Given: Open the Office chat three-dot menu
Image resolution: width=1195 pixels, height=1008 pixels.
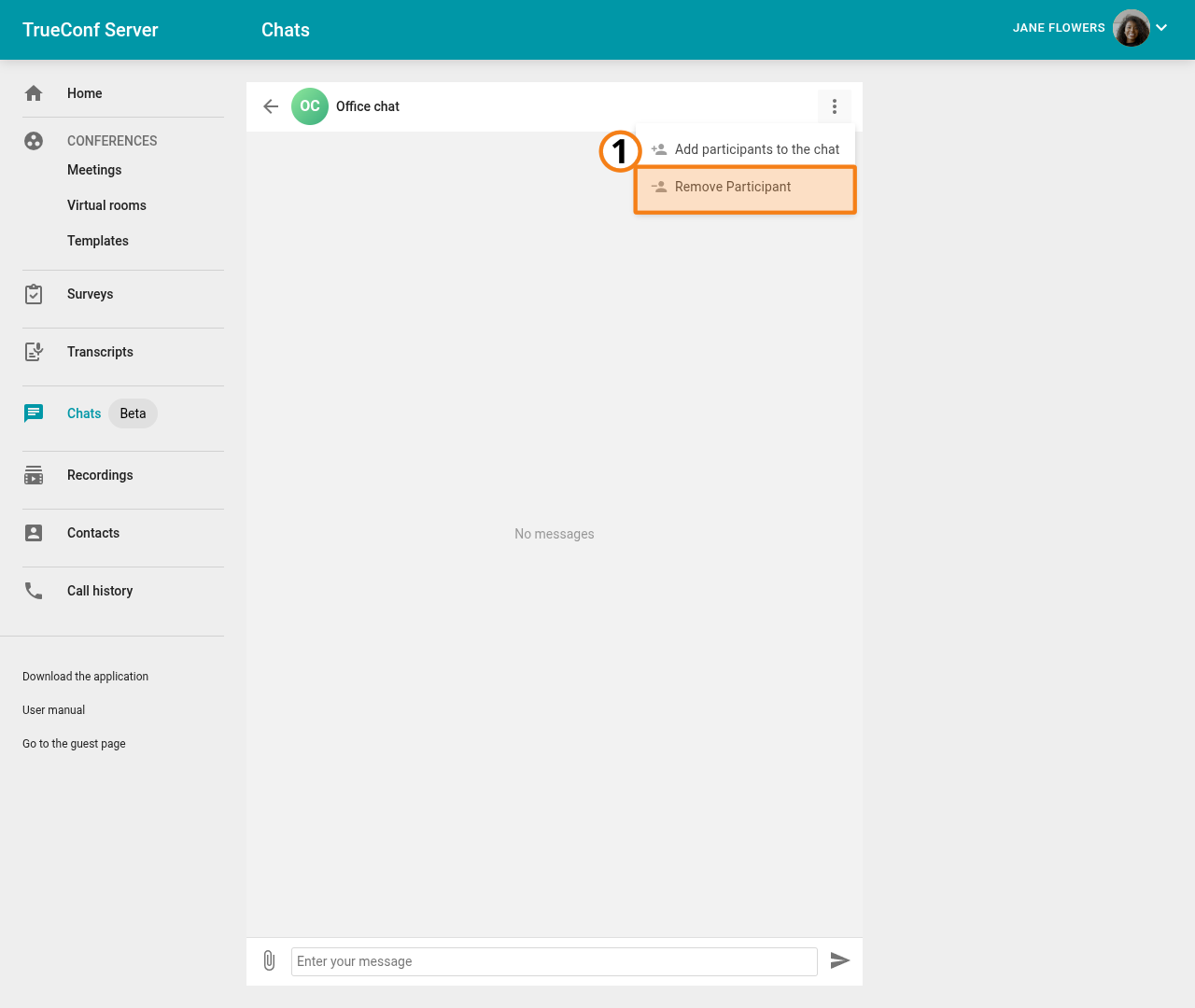Looking at the screenshot, I should point(834,106).
